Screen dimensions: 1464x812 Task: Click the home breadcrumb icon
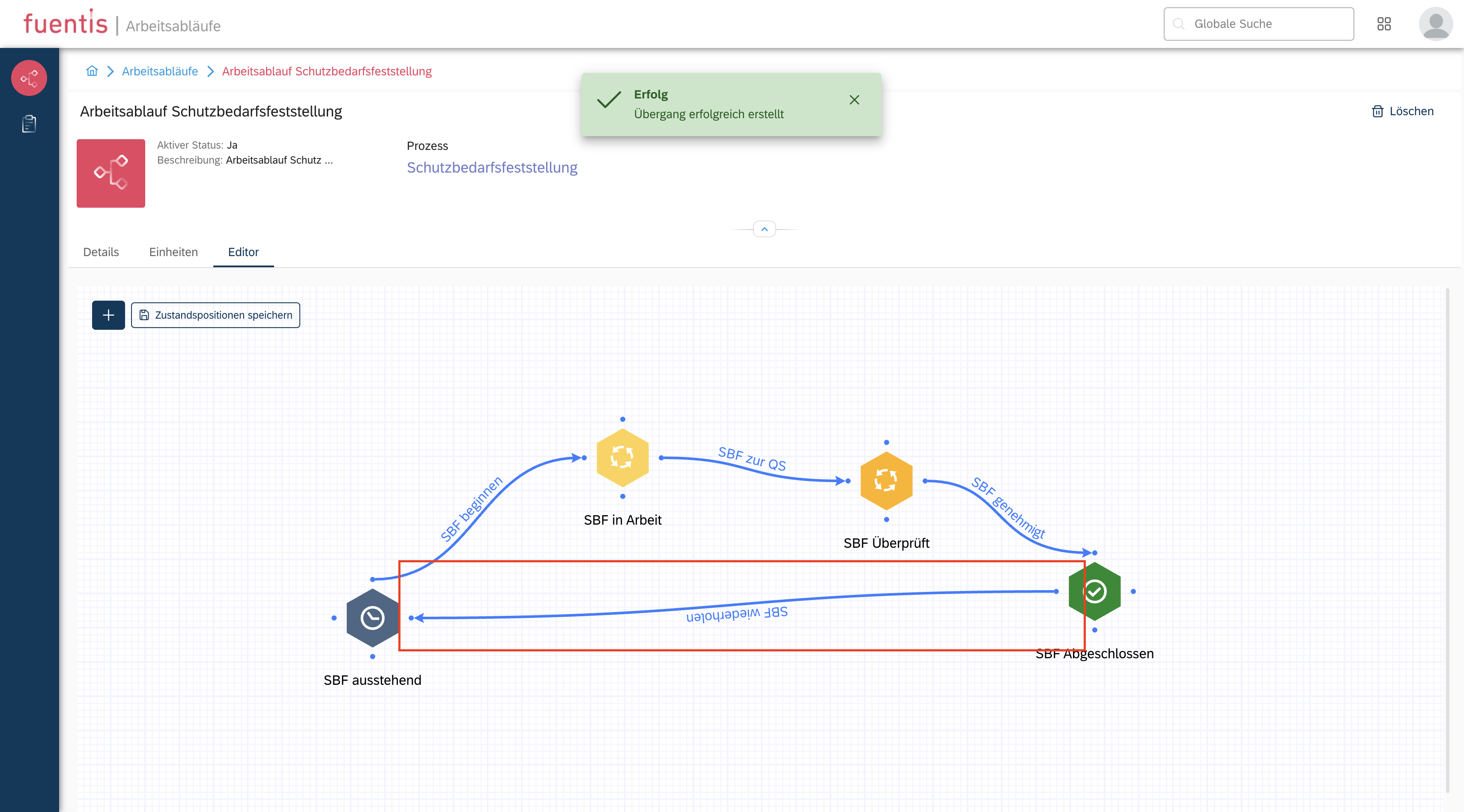92,71
